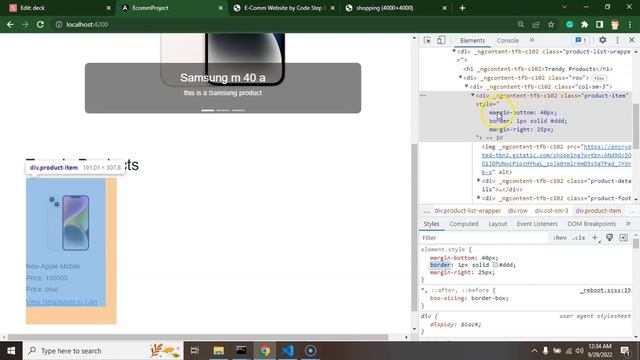
Task: Open the Windows Start menu
Action: tap(11, 351)
